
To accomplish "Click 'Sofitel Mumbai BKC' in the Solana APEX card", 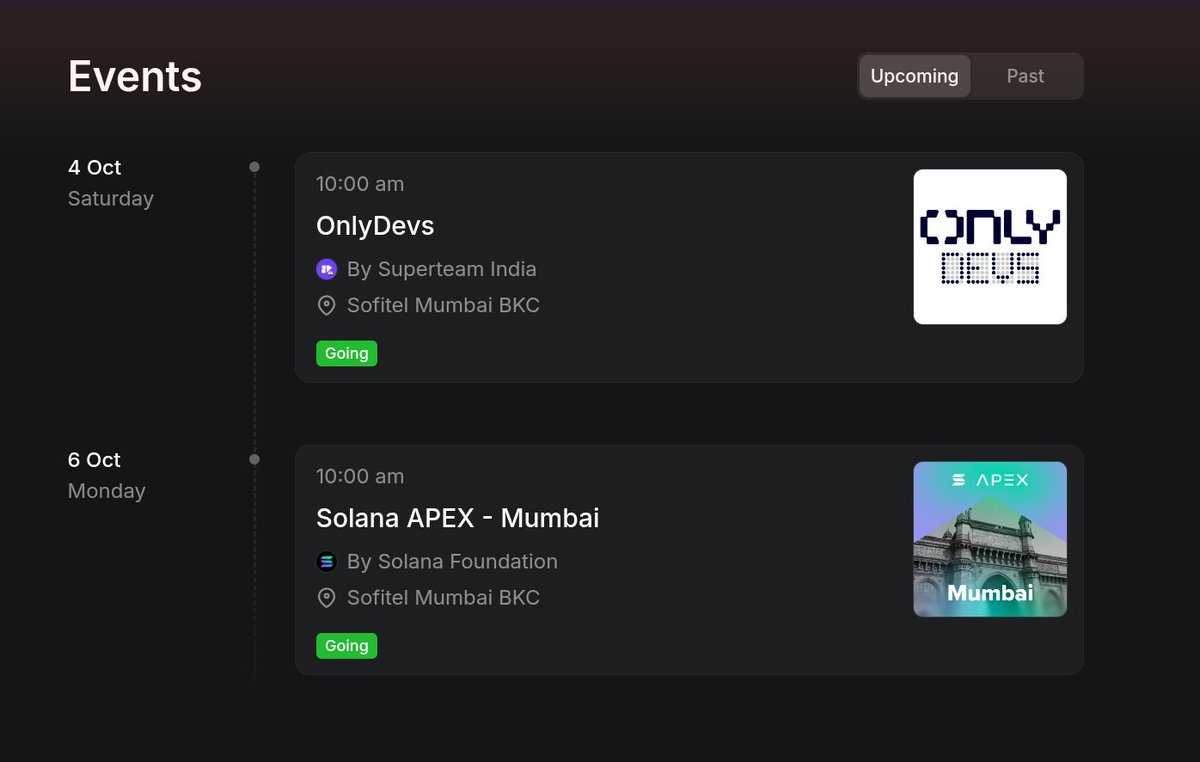I will 443,597.
